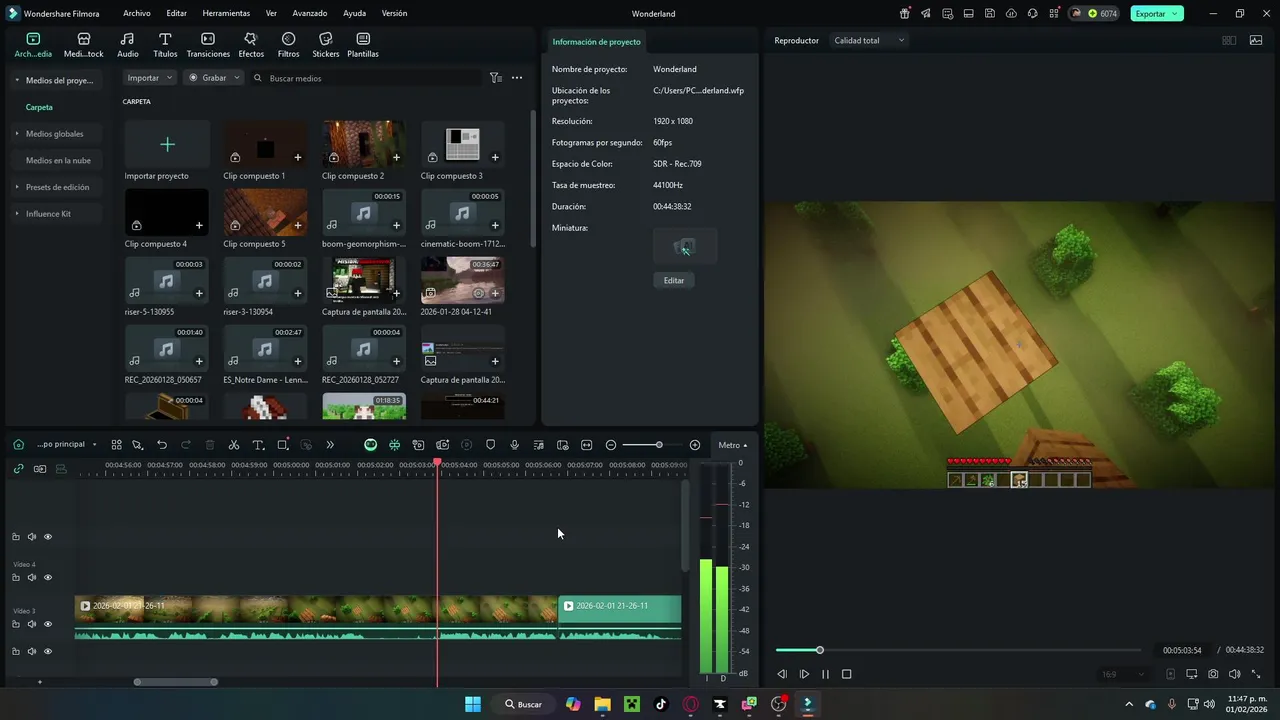Screen dimensions: 1280x720
Task: Mute the Video 4 track
Action: pos(31,577)
